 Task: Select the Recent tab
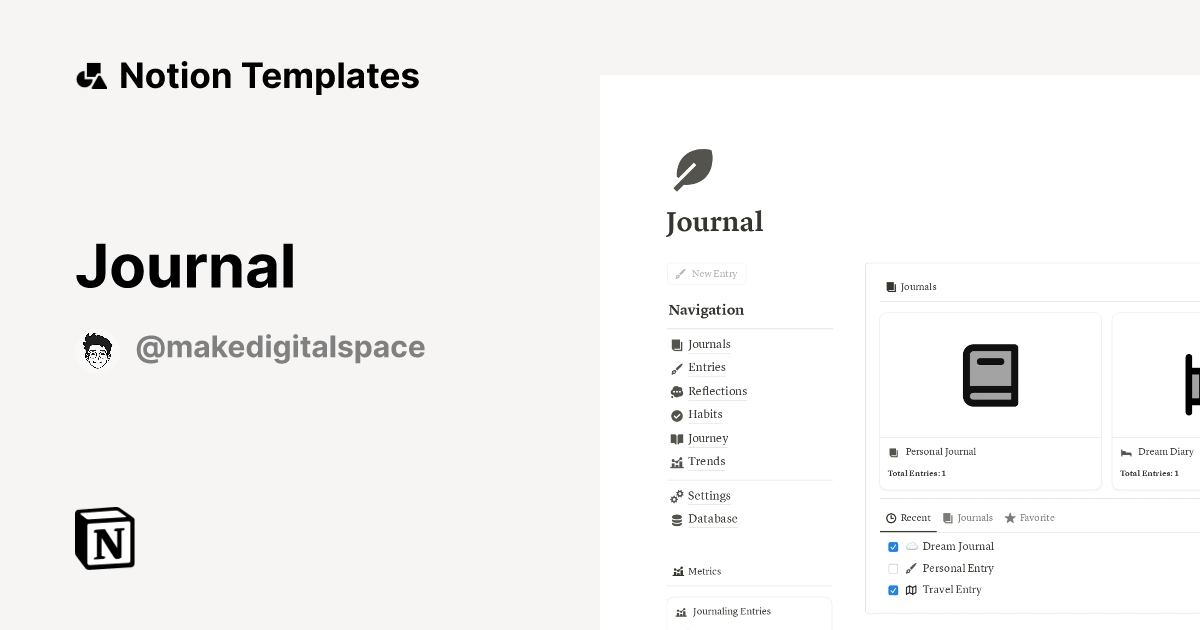[907, 517]
